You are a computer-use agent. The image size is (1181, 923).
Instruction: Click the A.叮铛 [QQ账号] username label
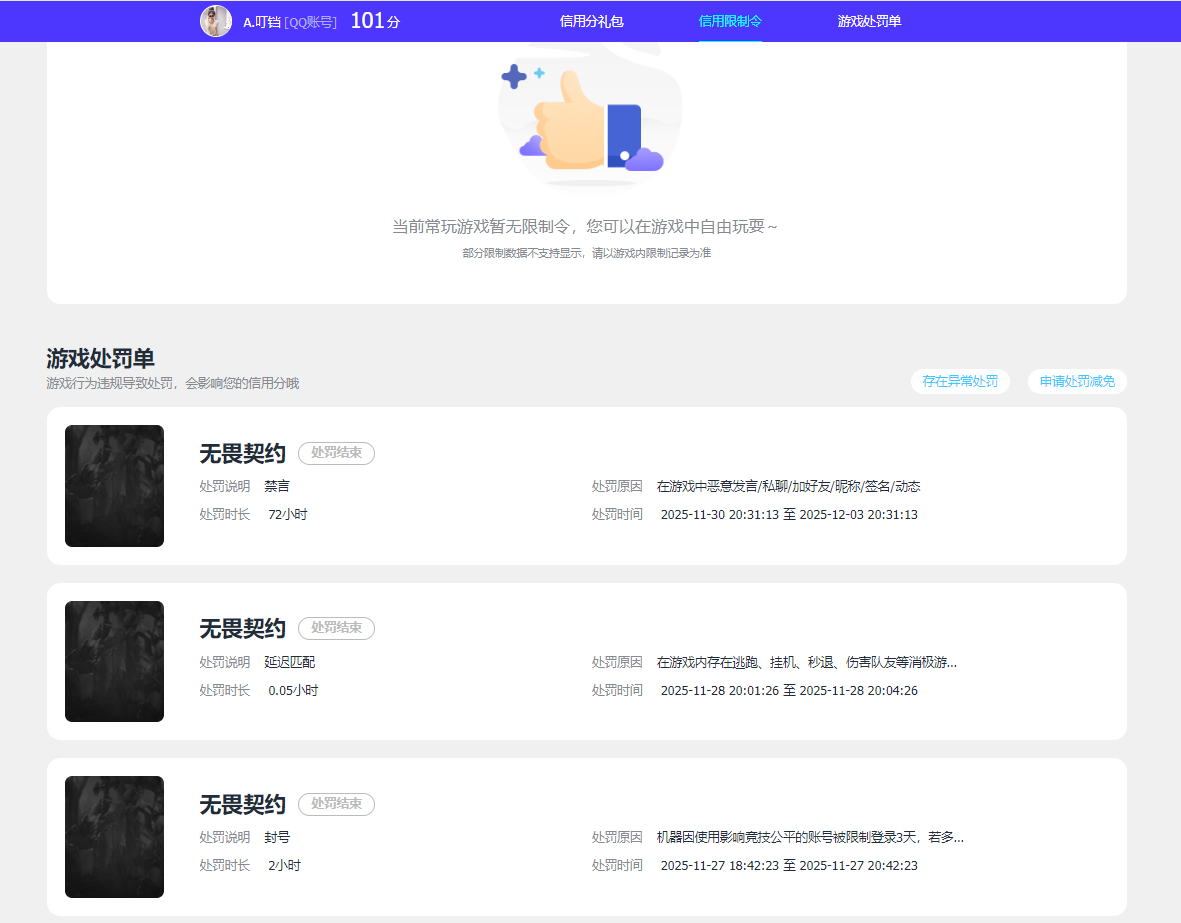pyautogui.click(x=289, y=21)
